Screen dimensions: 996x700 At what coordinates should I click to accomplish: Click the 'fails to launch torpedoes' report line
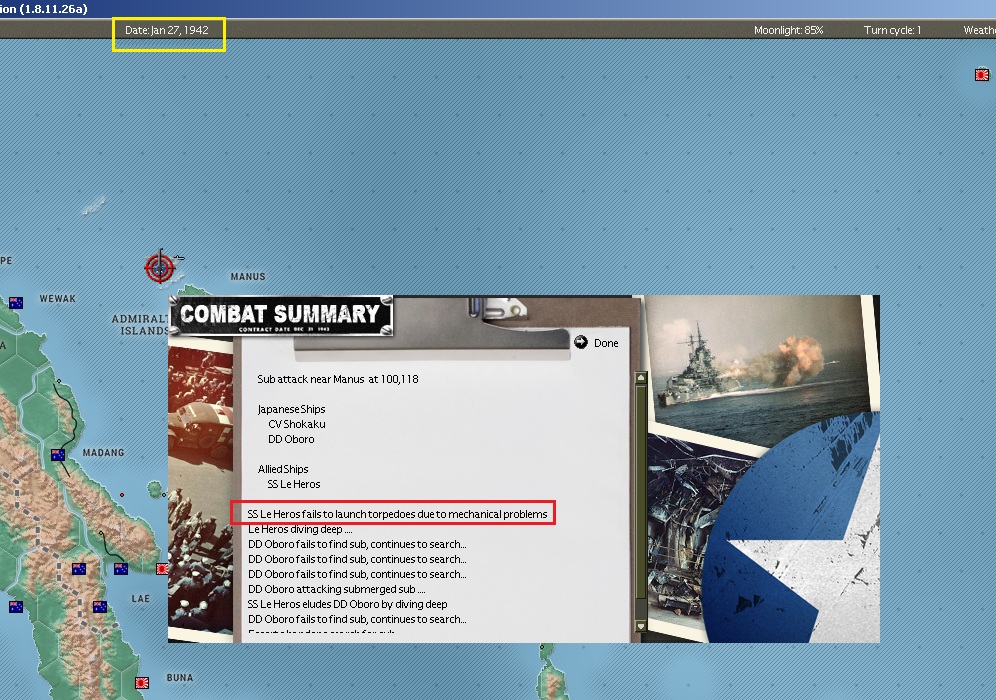pyautogui.click(x=397, y=514)
